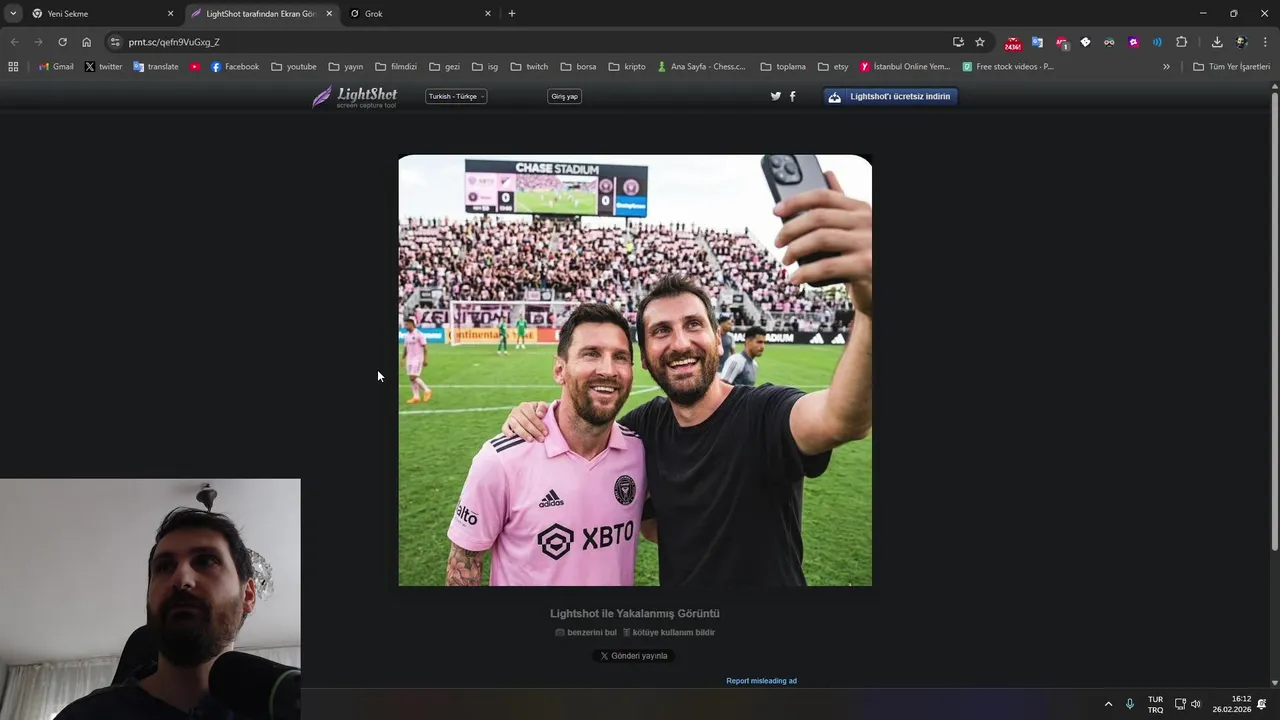Show hidden system tray icons
The image size is (1280, 720).
pyautogui.click(x=1108, y=704)
